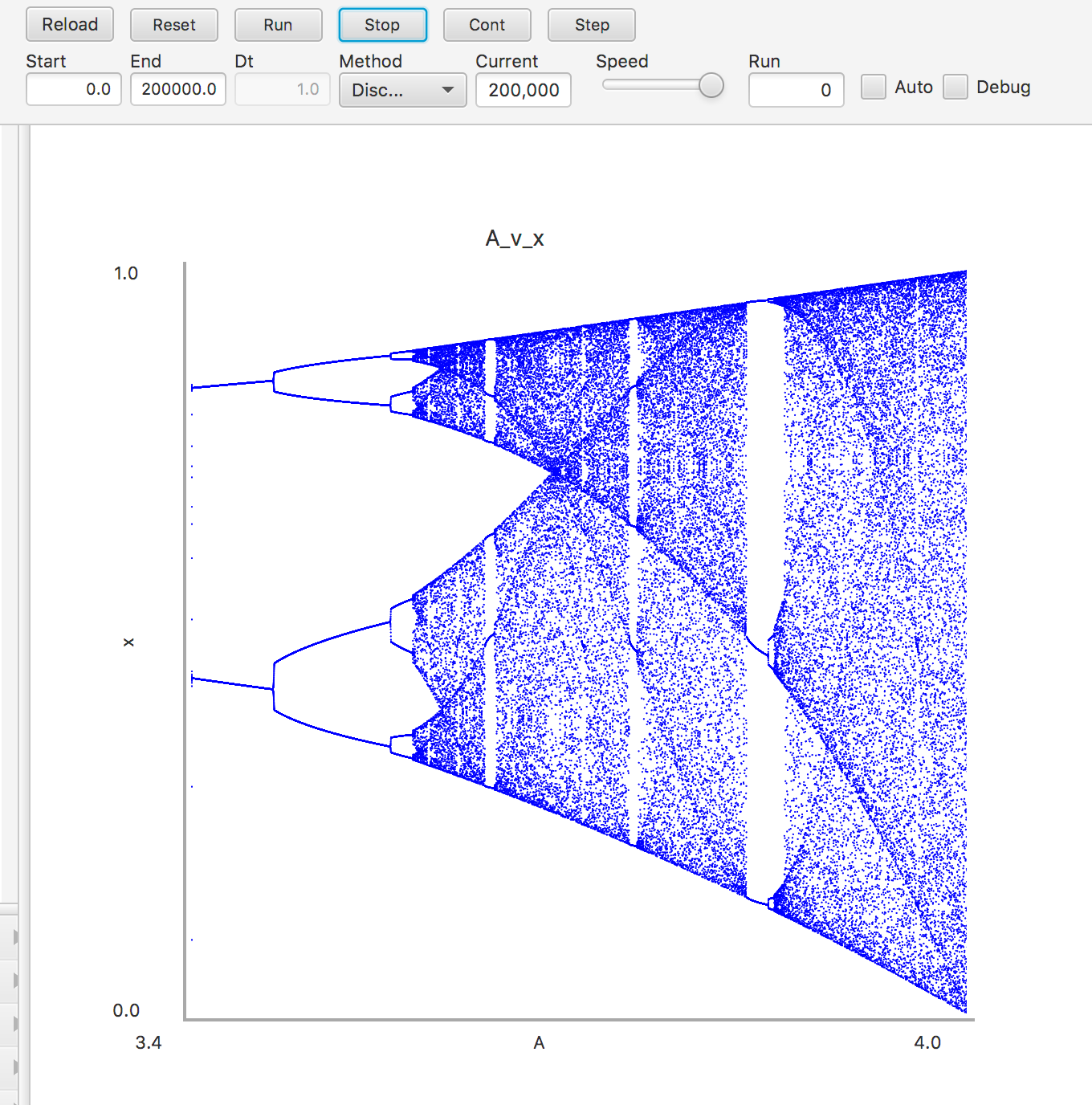Expand the second arrow in left panel
This screenshot has height=1105, width=1092.
point(14,981)
